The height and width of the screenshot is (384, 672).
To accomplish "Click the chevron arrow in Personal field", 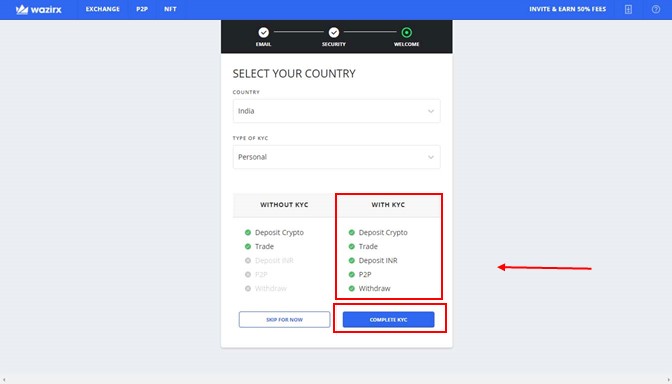I will [431, 157].
